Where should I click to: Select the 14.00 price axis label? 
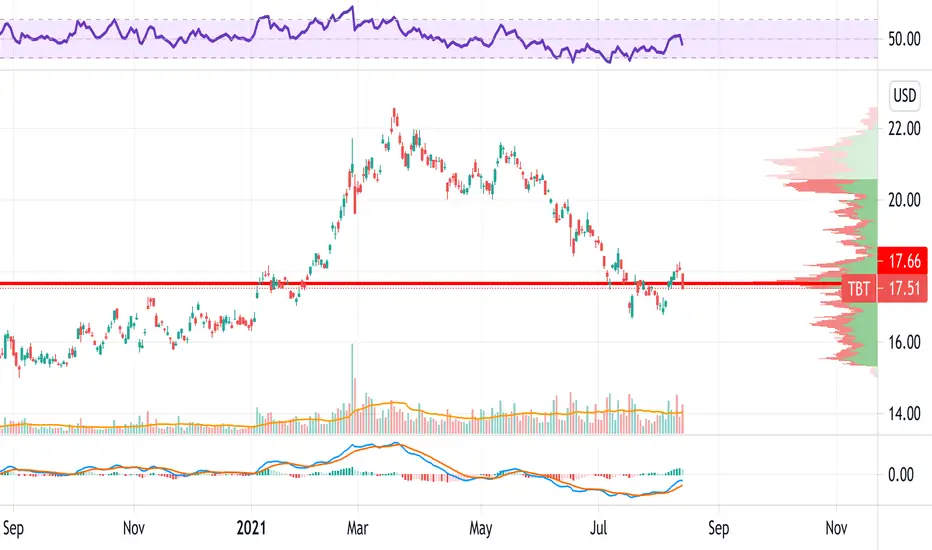tap(904, 414)
